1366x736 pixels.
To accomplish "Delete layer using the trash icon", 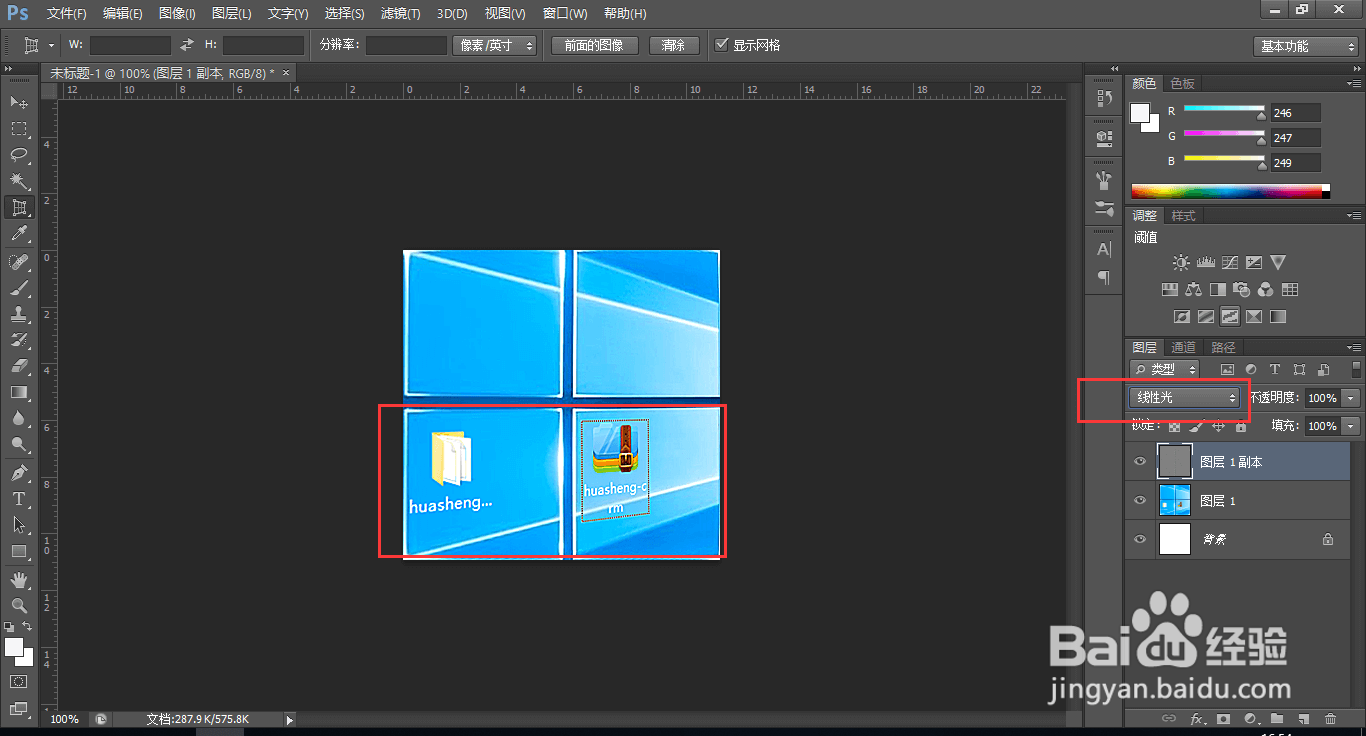I will click(x=1330, y=718).
